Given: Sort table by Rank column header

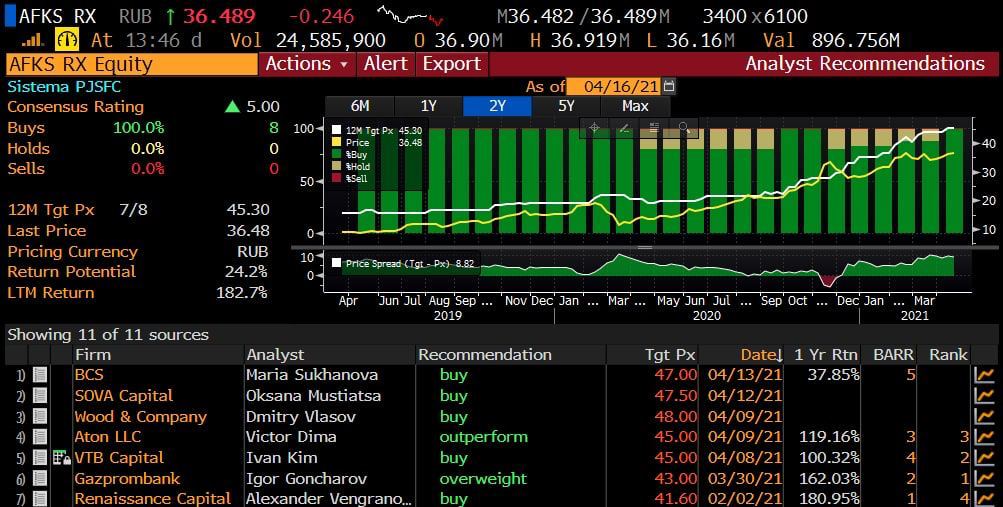Looking at the screenshot, I should pos(949,355).
